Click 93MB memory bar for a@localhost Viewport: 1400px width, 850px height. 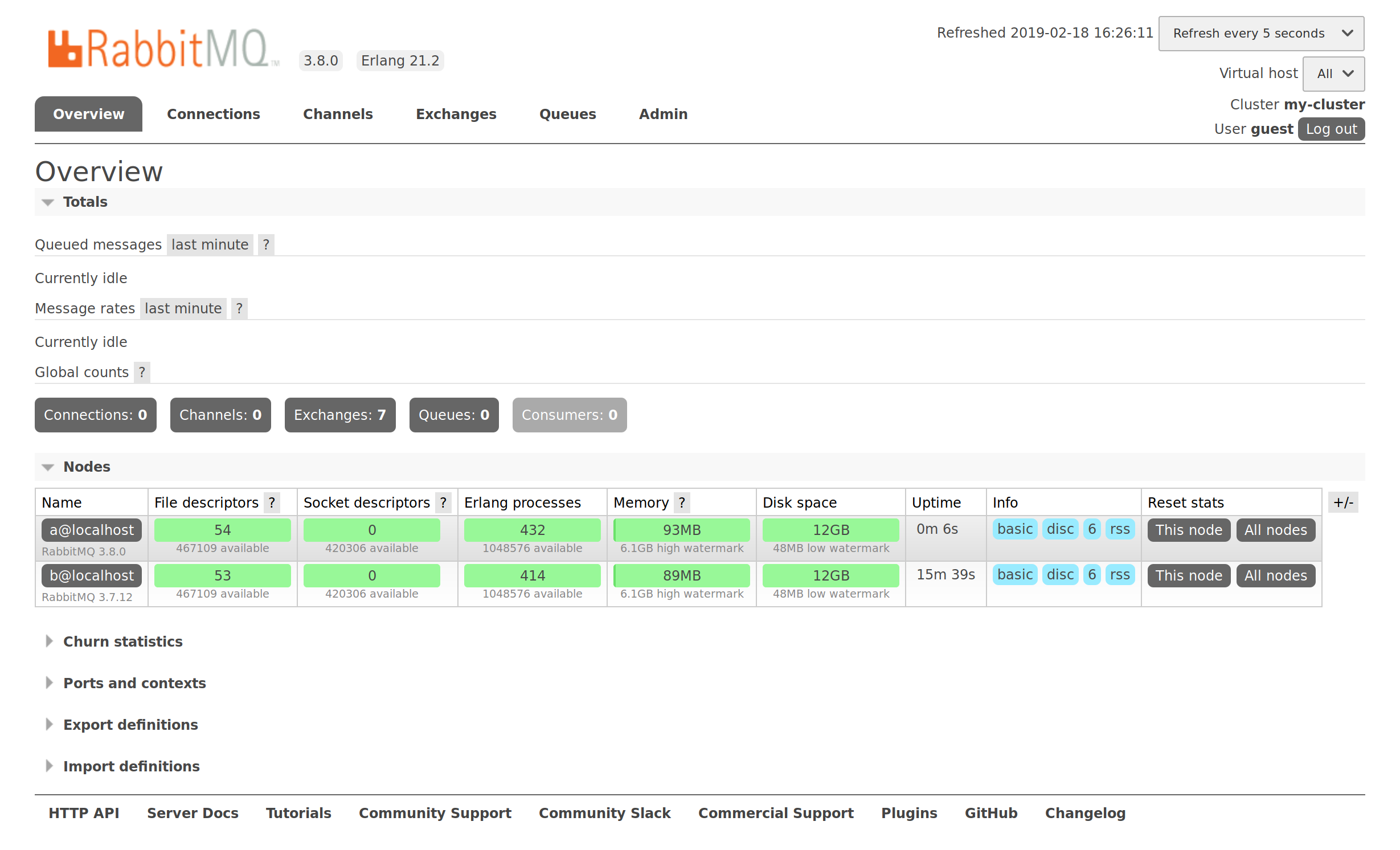pyautogui.click(x=681, y=530)
